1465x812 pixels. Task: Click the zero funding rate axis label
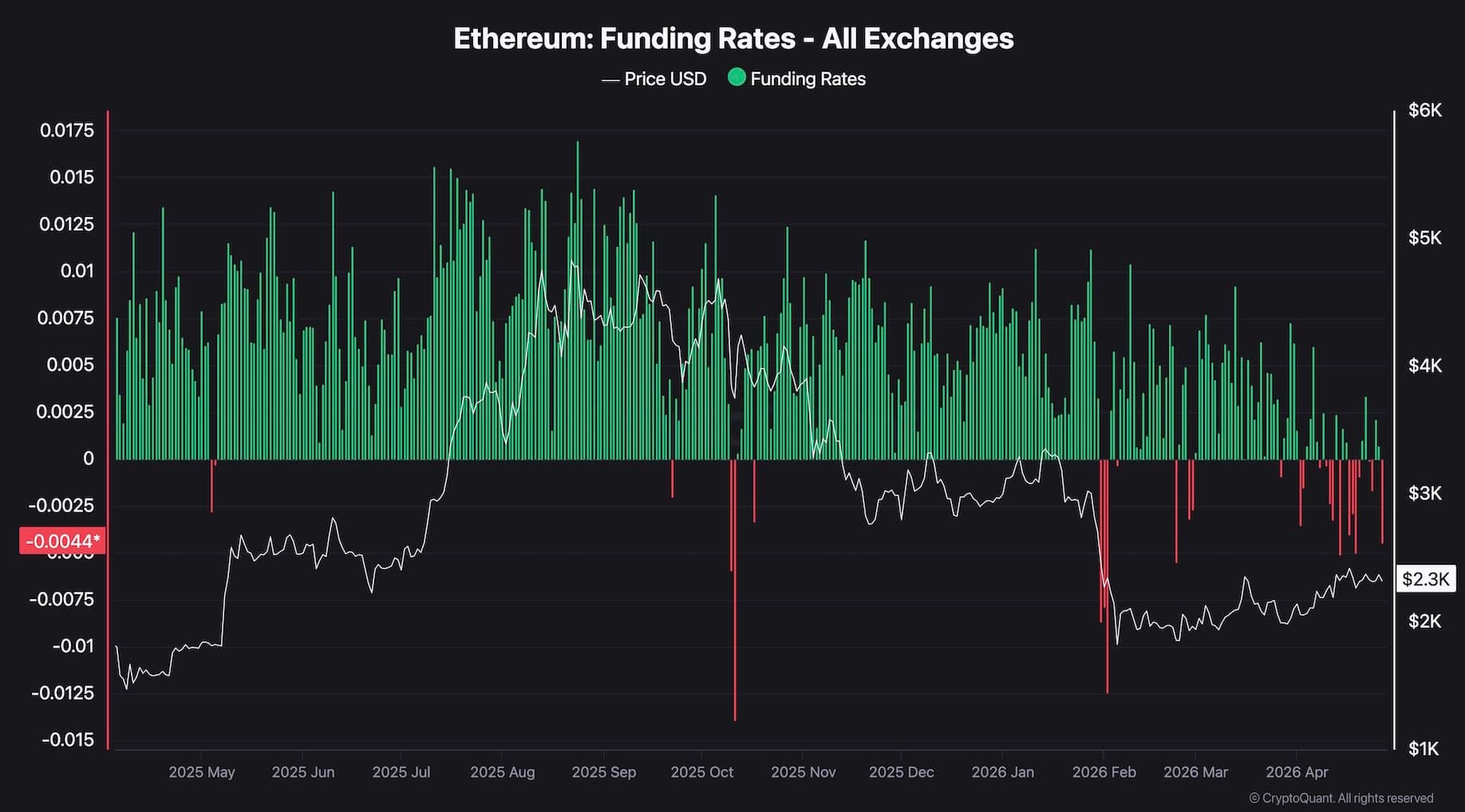(89, 459)
